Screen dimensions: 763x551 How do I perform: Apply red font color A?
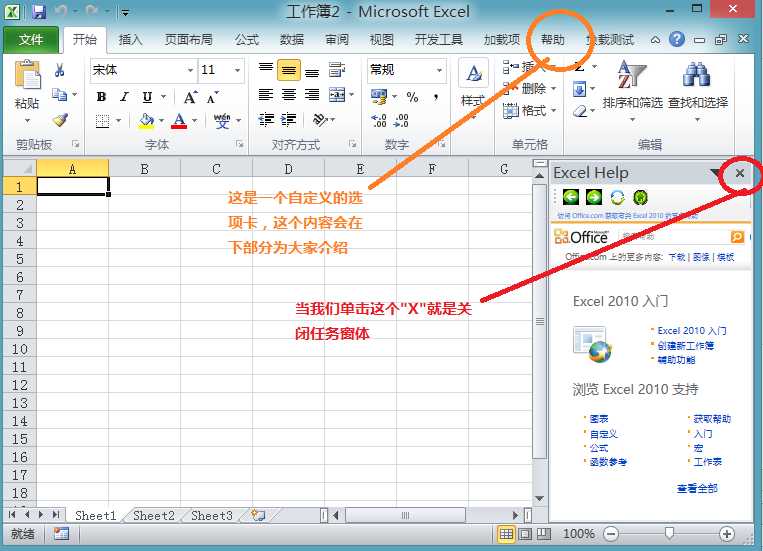pyautogui.click(x=179, y=121)
